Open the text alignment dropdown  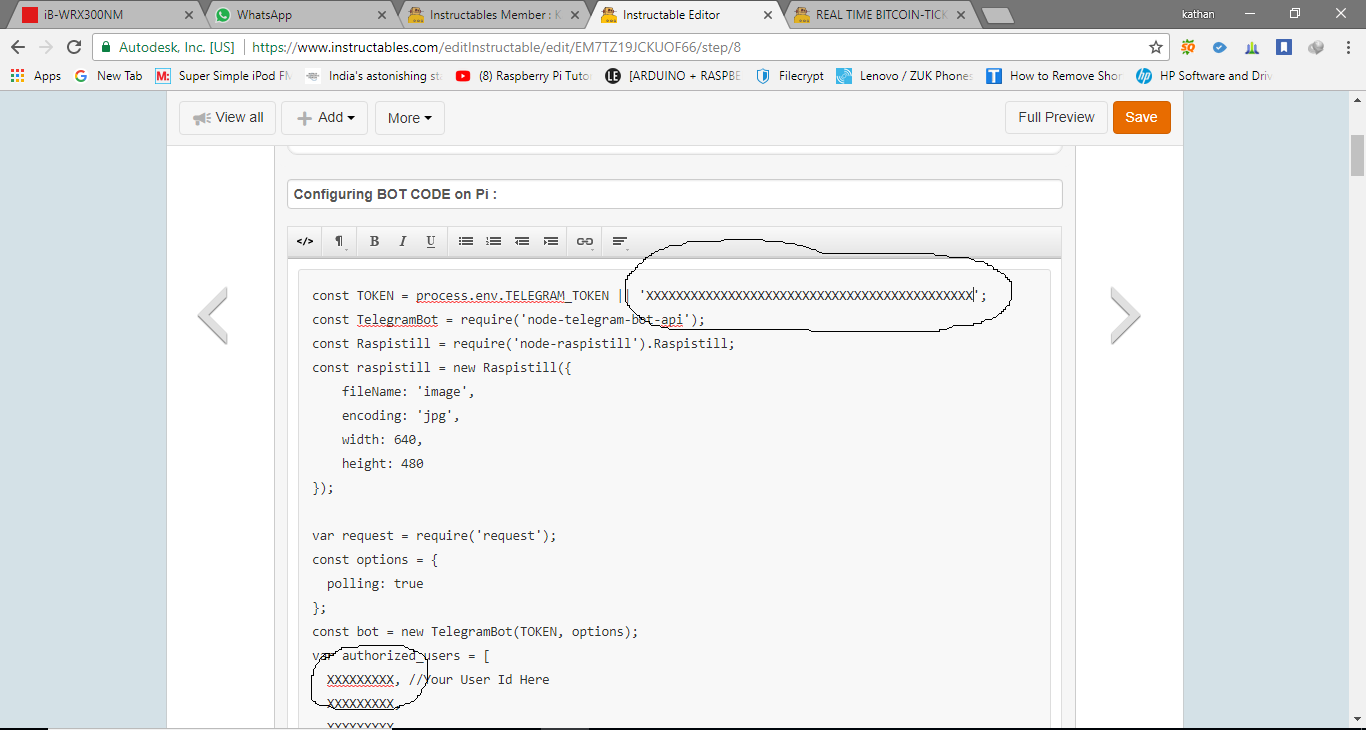pos(620,241)
